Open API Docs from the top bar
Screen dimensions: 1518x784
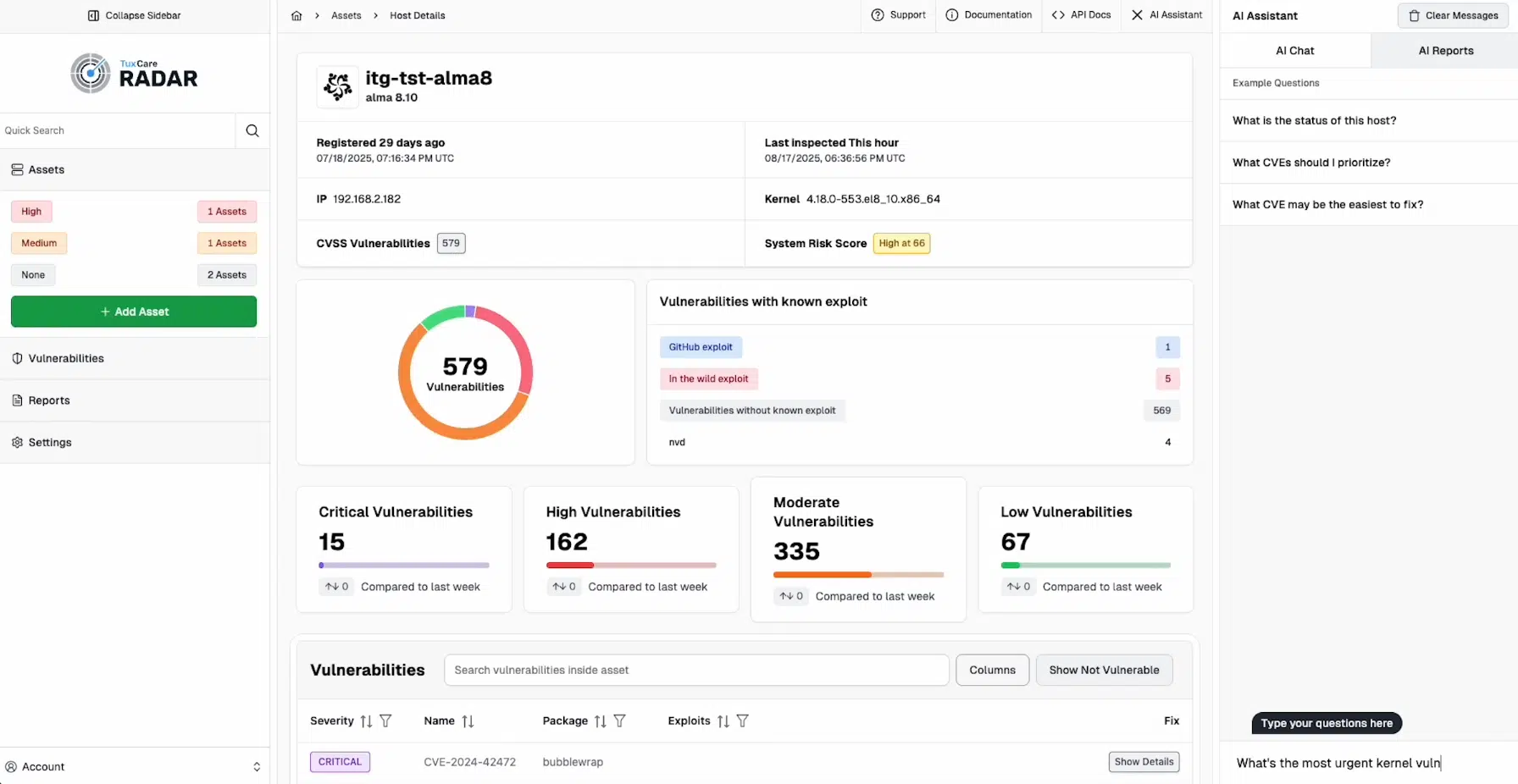[x=1081, y=15]
